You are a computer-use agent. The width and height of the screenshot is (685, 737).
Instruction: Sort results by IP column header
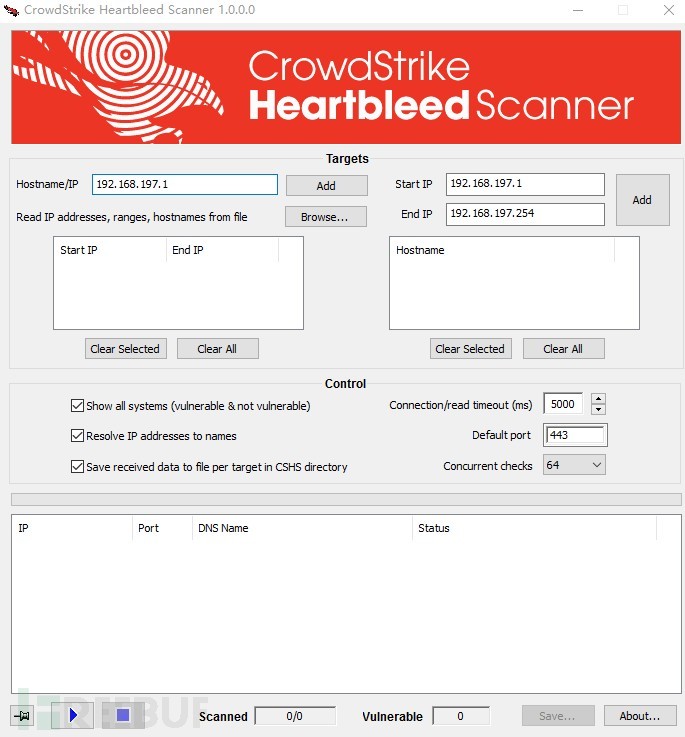(72, 528)
